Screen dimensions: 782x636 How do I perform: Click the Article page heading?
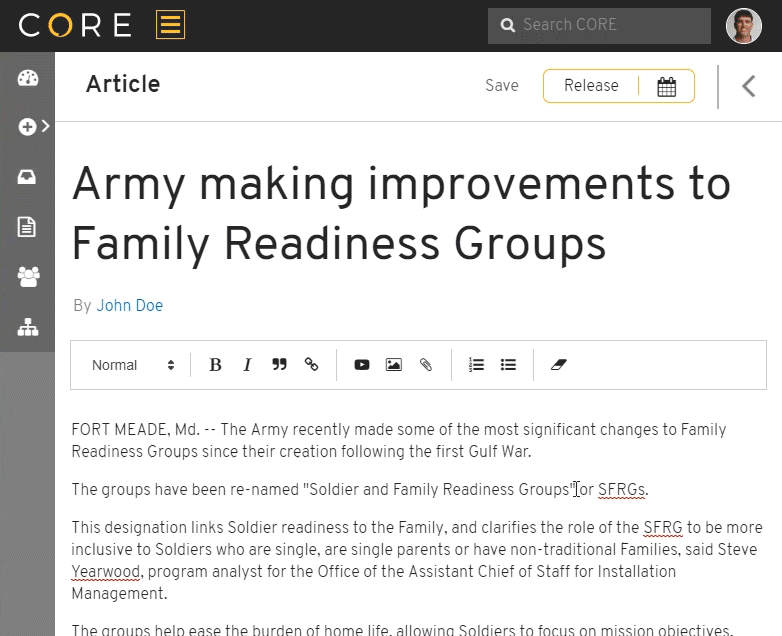[123, 84]
